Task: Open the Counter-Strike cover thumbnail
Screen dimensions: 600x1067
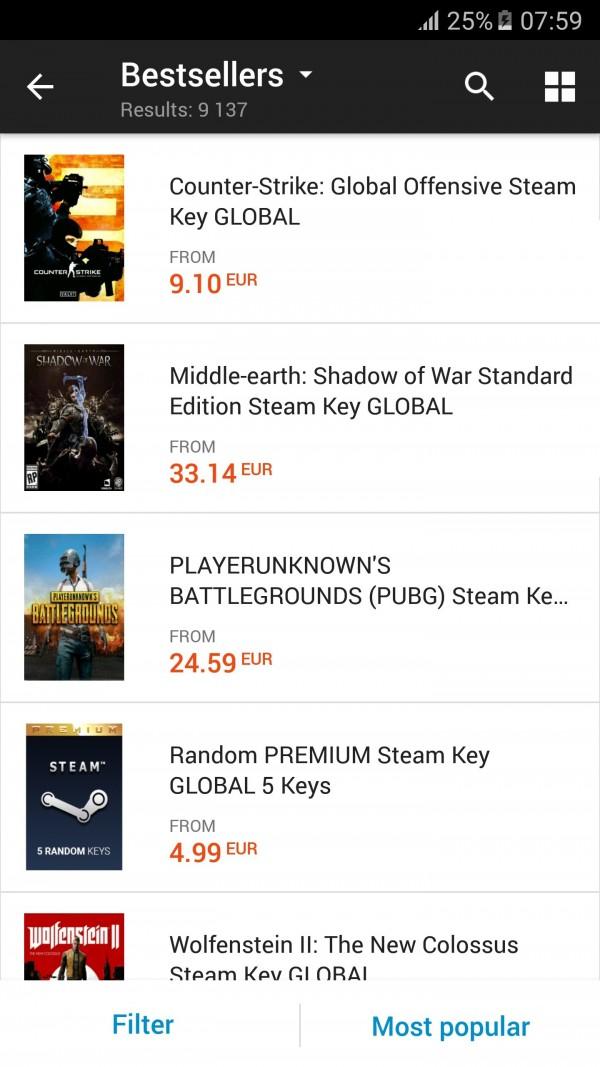Action: [x=74, y=228]
